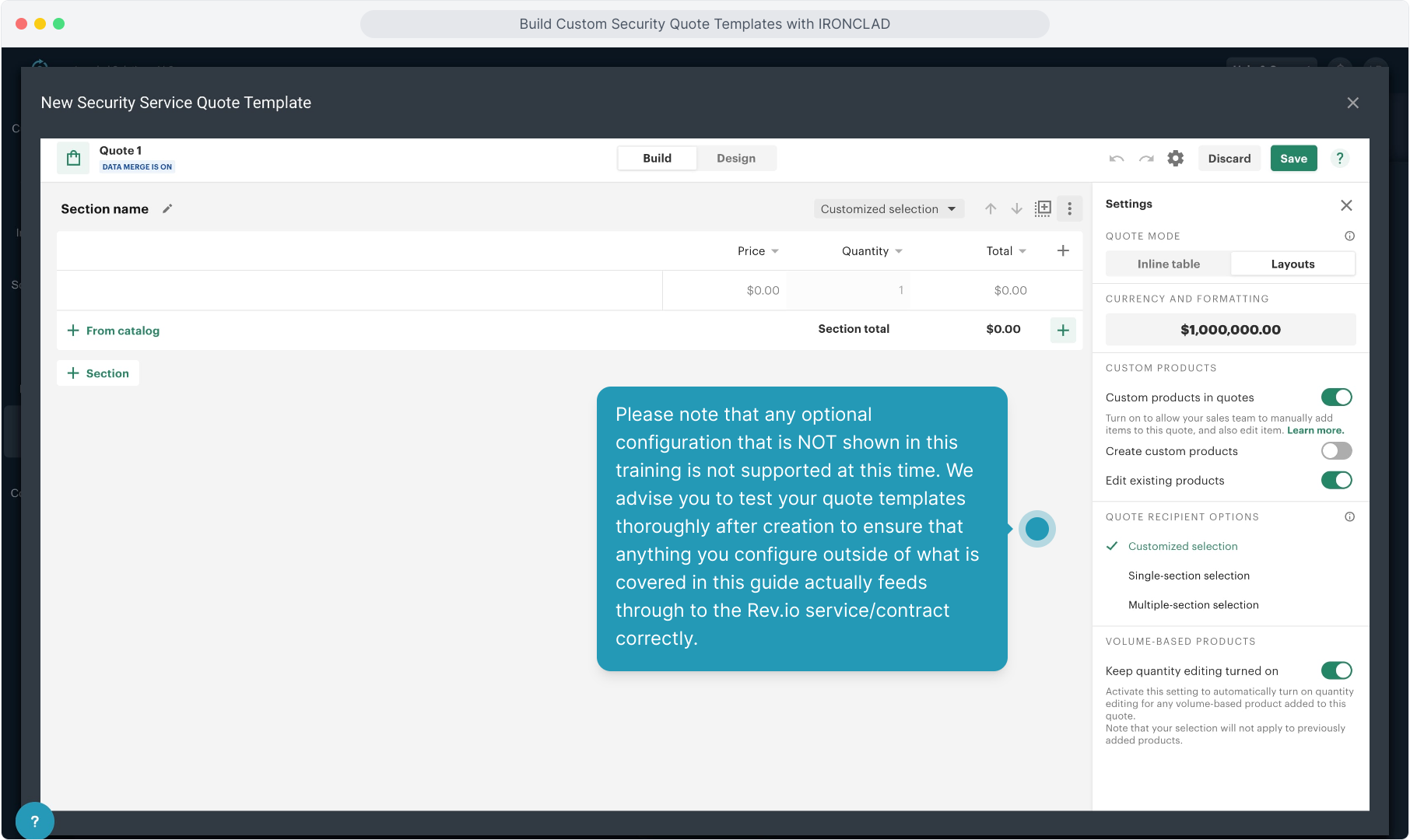Click the undo arrow icon
1410x840 pixels.
click(1117, 159)
